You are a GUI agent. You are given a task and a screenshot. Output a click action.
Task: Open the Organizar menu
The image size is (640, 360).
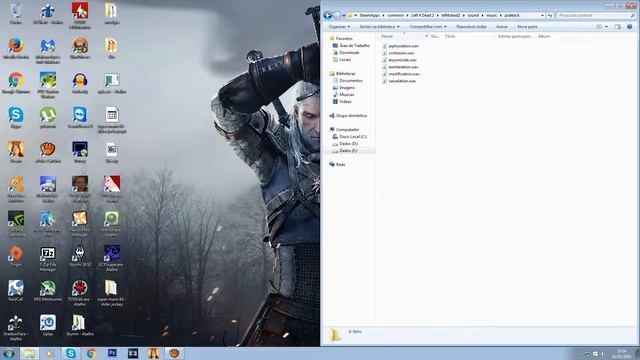(x=339, y=27)
